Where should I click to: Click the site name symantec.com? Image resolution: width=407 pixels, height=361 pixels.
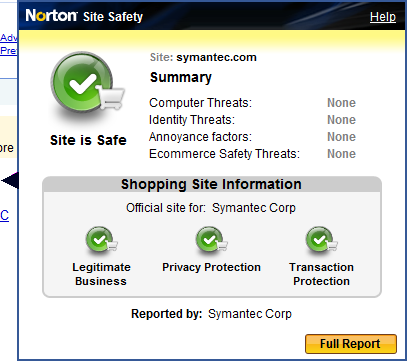point(216,57)
